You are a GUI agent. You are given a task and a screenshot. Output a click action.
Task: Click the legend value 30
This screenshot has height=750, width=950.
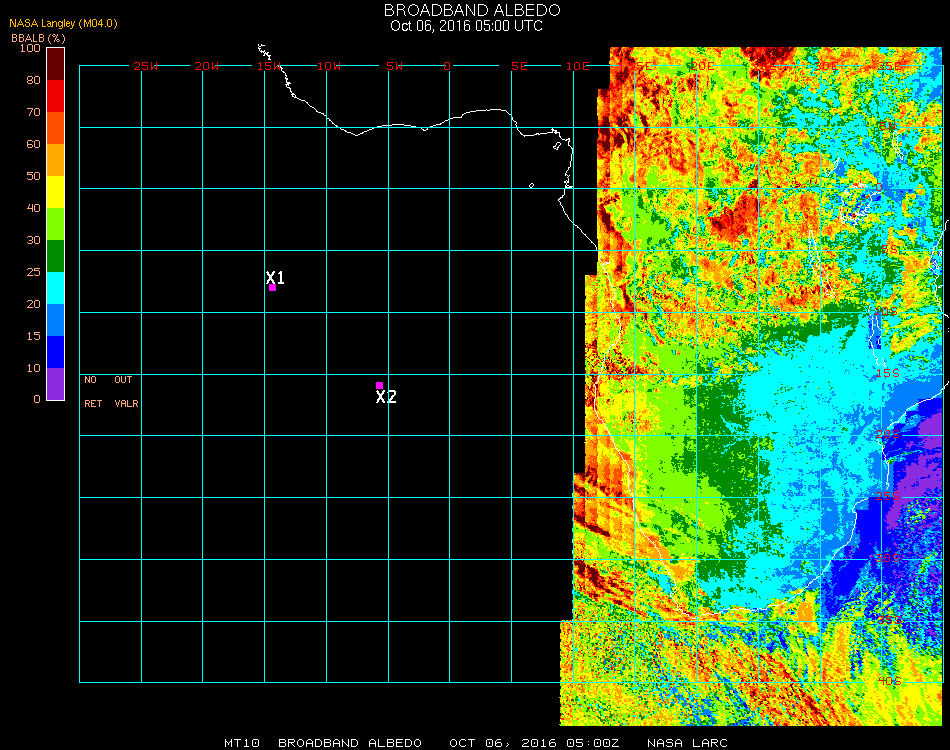(33, 240)
